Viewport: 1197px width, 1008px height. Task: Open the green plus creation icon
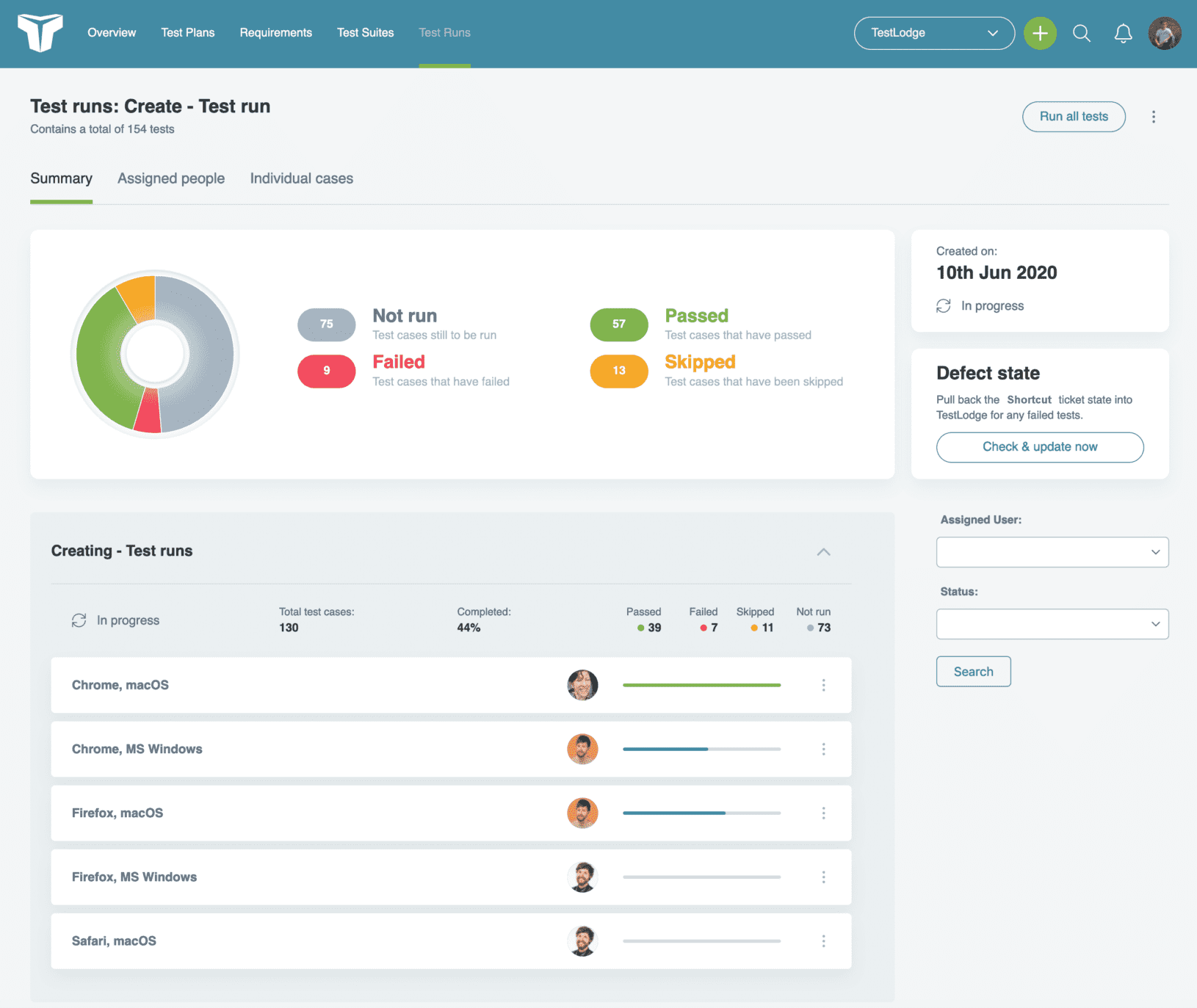[1040, 33]
